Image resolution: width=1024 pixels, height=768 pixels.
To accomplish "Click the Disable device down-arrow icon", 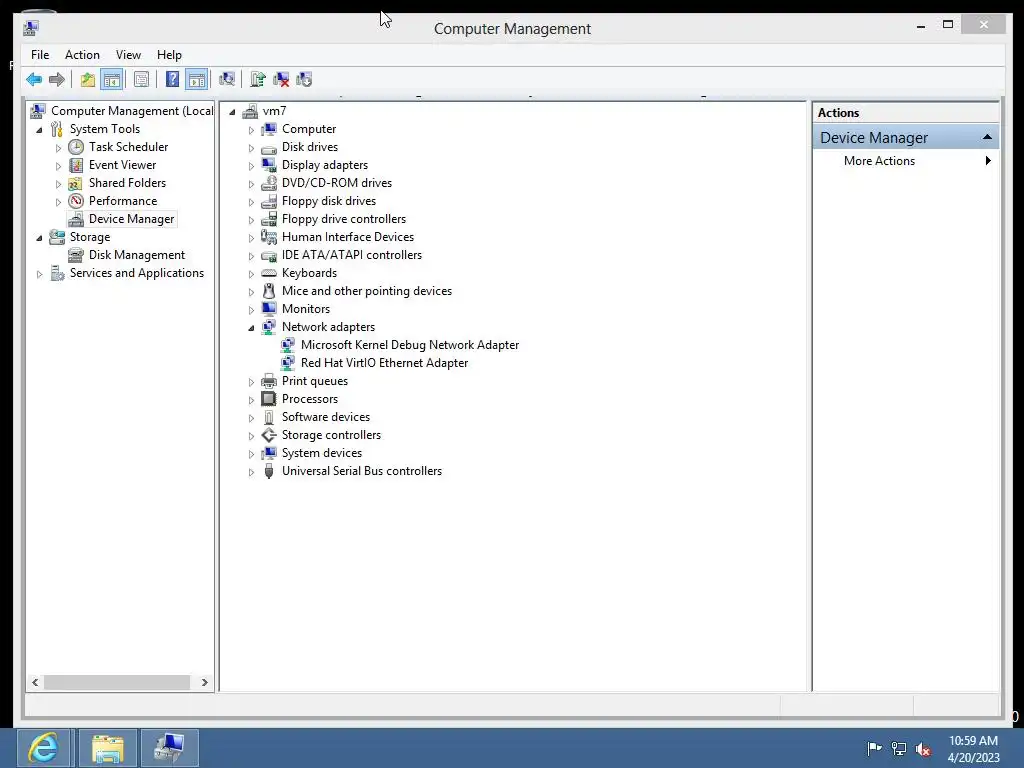I will click(x=304, y=80).
